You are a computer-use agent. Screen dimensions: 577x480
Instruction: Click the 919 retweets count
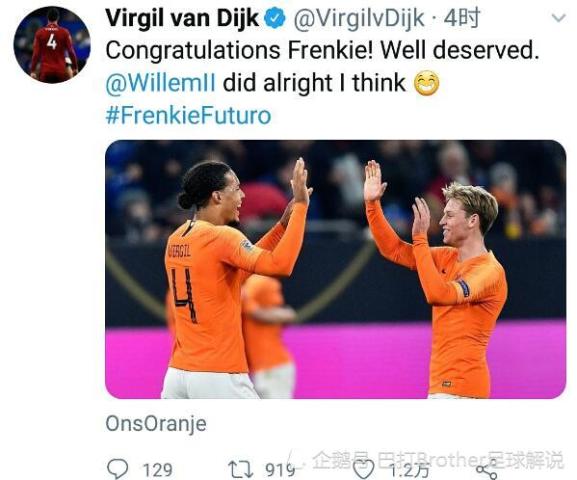[280, 470]
